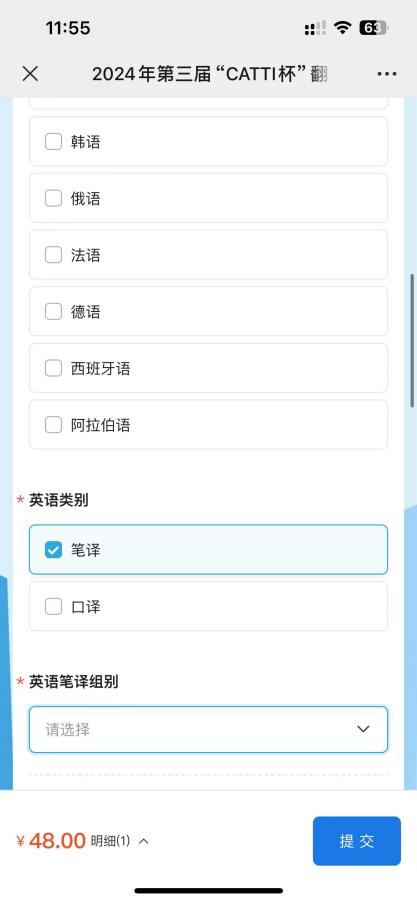The image size is (417, 902).
Task: Check the 阿拉伯语 checkbox
Action: [x=53, y=425]
